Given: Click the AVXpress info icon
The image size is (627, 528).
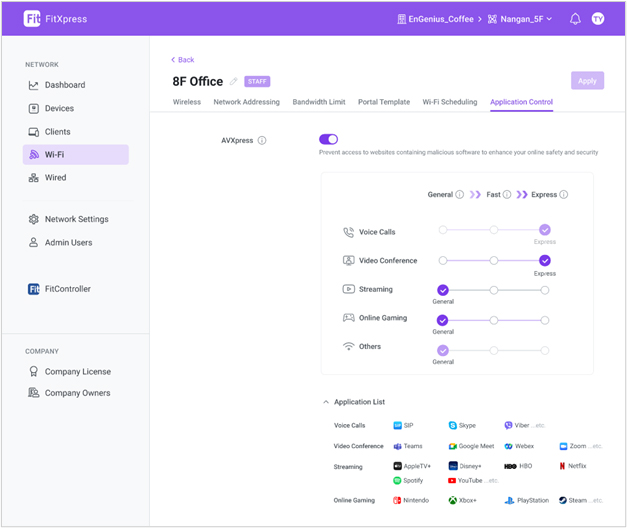Looking at the screenshot, I should click(262, 141).
